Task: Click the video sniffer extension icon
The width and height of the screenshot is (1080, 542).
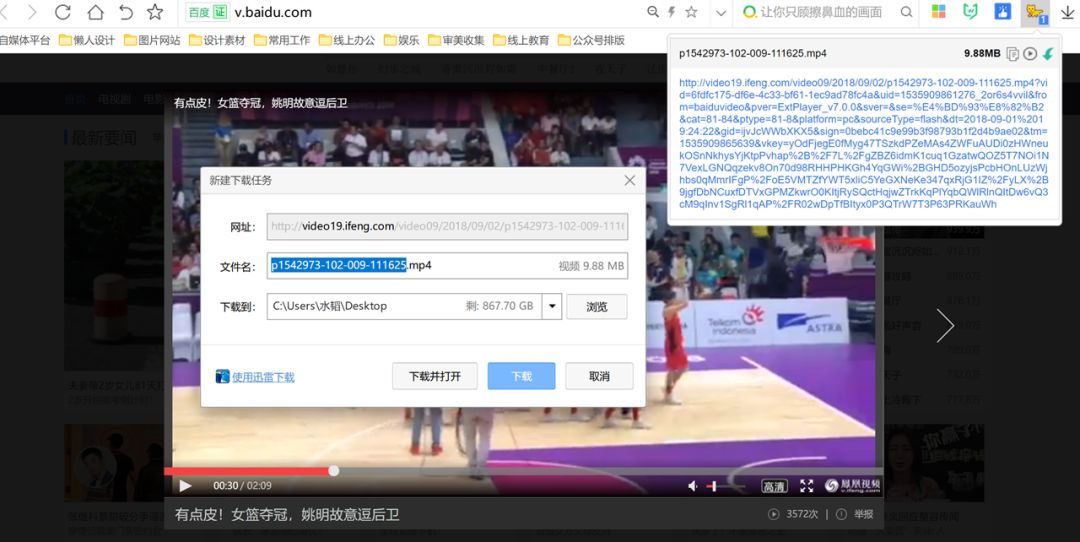Action: [1034, 13]
